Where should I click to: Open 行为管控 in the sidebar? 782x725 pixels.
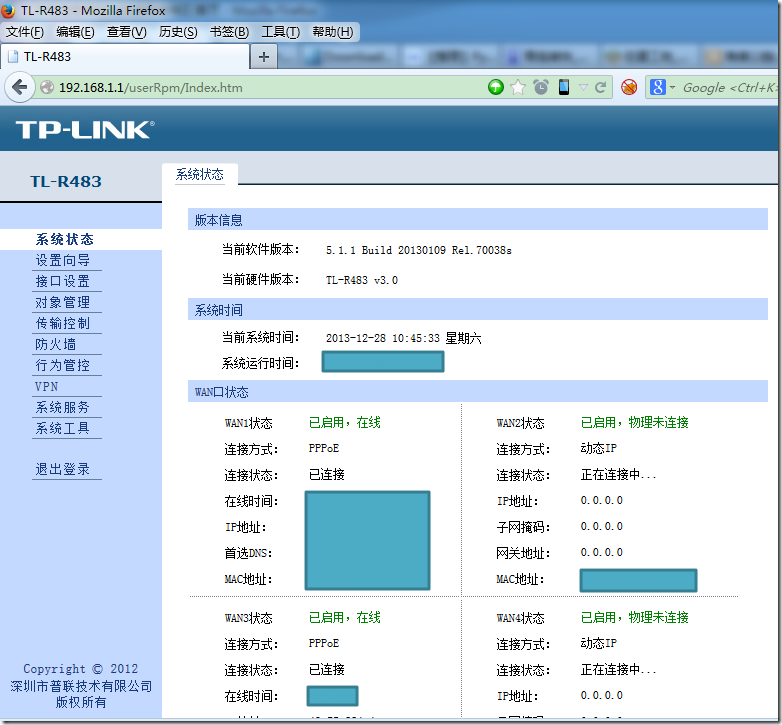pyautogui.click(x=63, y=365)
